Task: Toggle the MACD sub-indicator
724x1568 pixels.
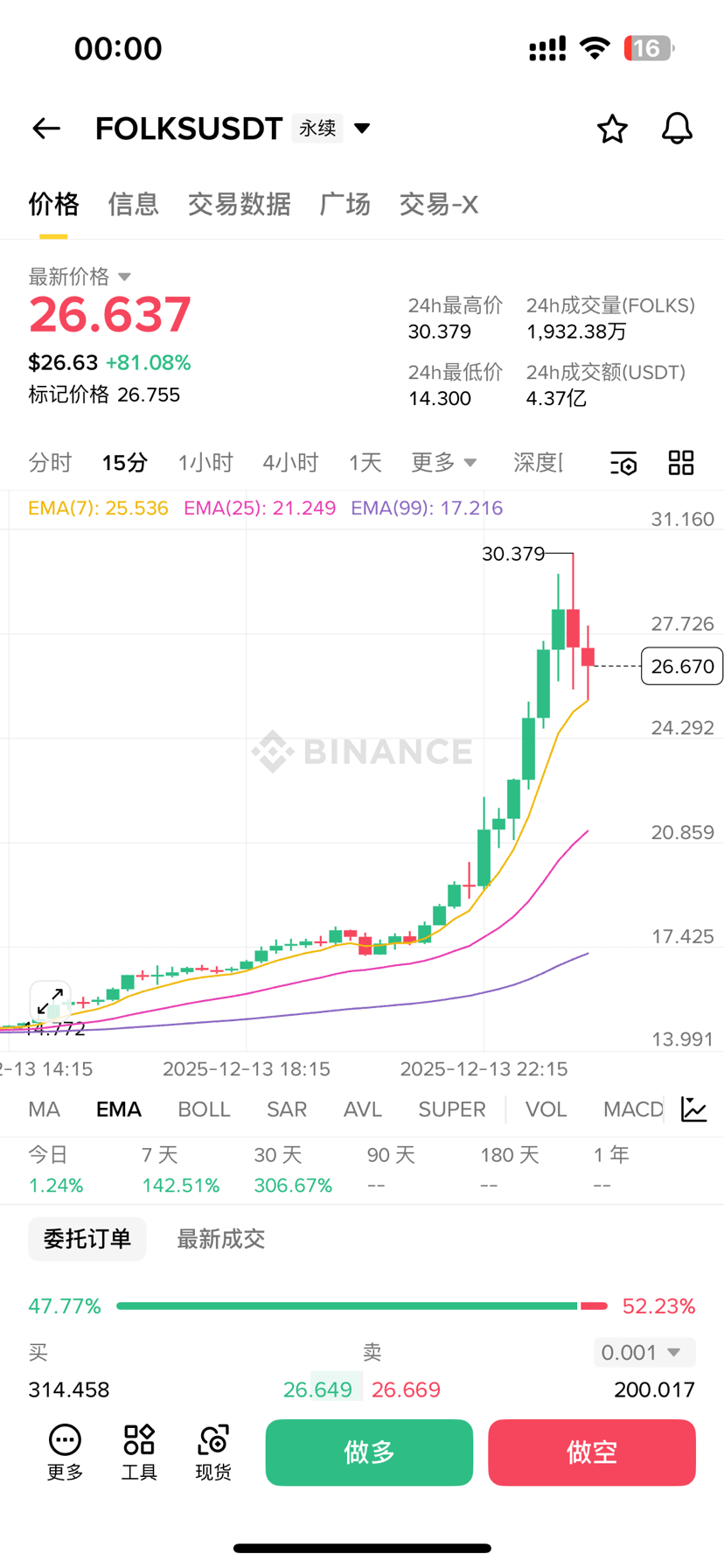Action: (633, 1109)
